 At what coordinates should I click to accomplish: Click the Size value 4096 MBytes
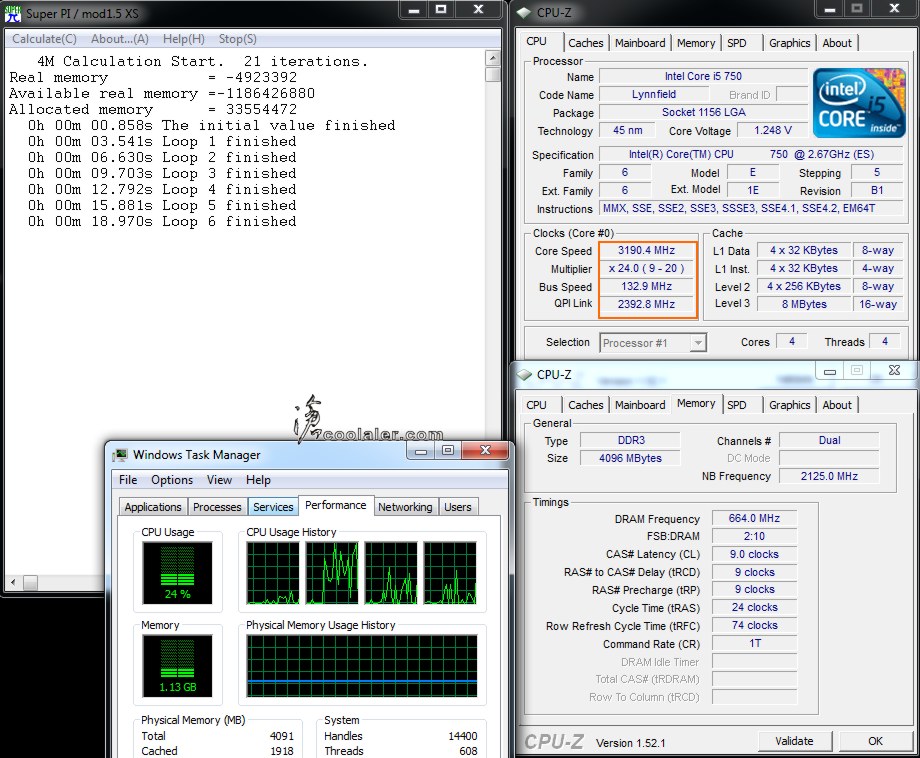[630, 458]
